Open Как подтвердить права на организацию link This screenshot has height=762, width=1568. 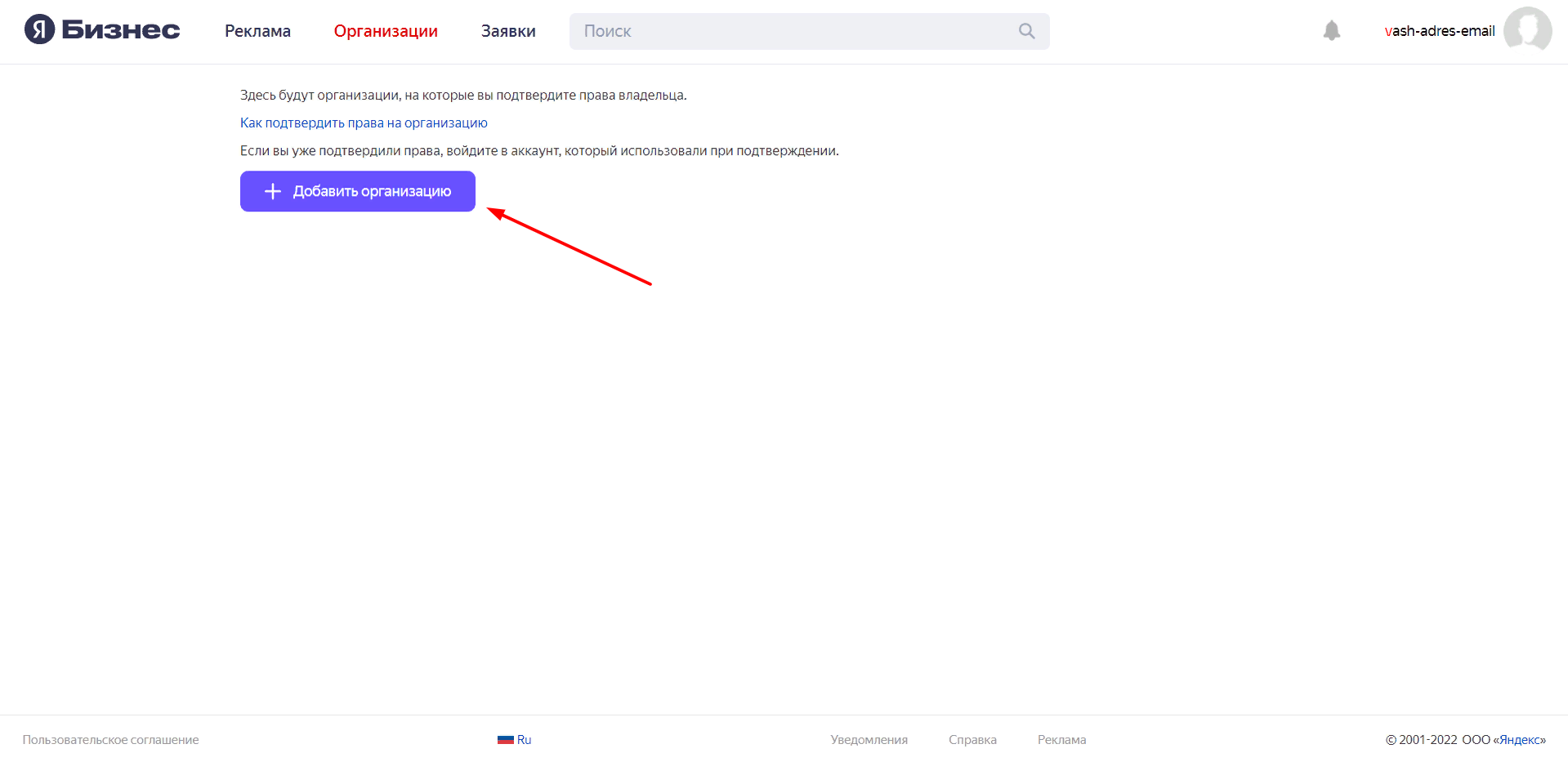(364, 123)
